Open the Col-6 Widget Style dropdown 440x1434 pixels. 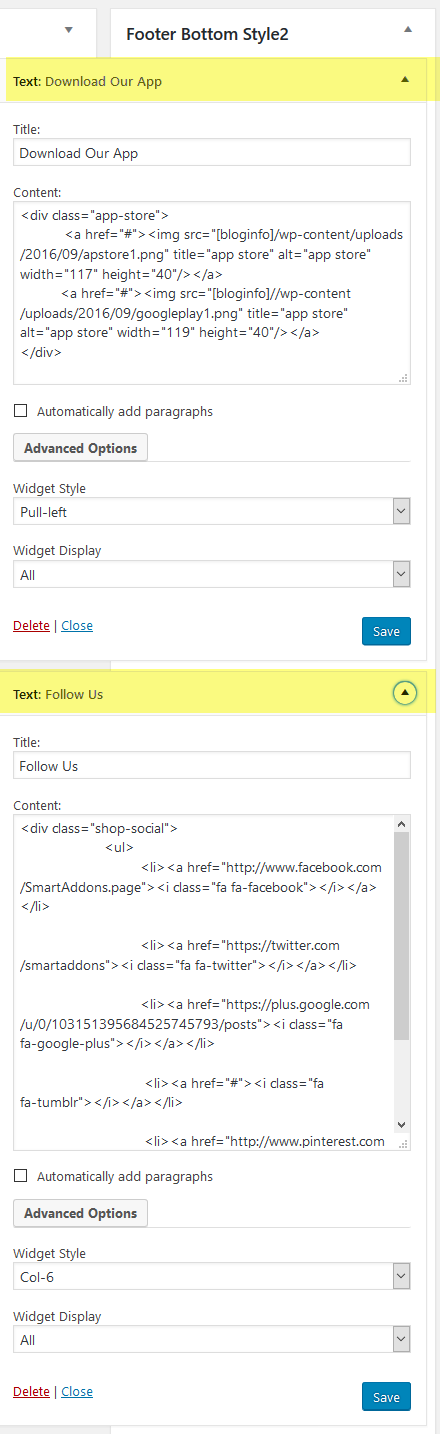point(212,1276)
